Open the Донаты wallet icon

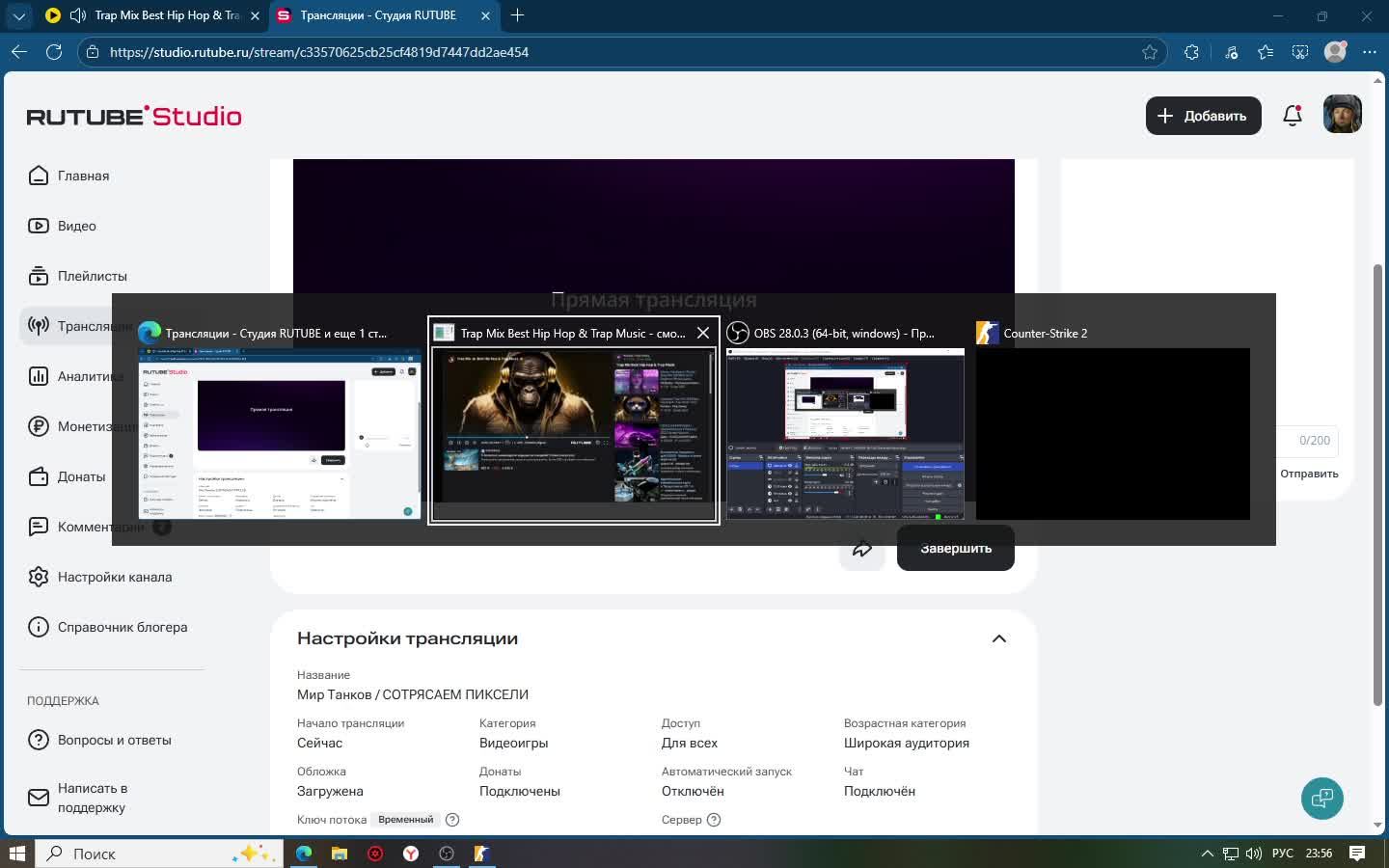coord(39,476)
